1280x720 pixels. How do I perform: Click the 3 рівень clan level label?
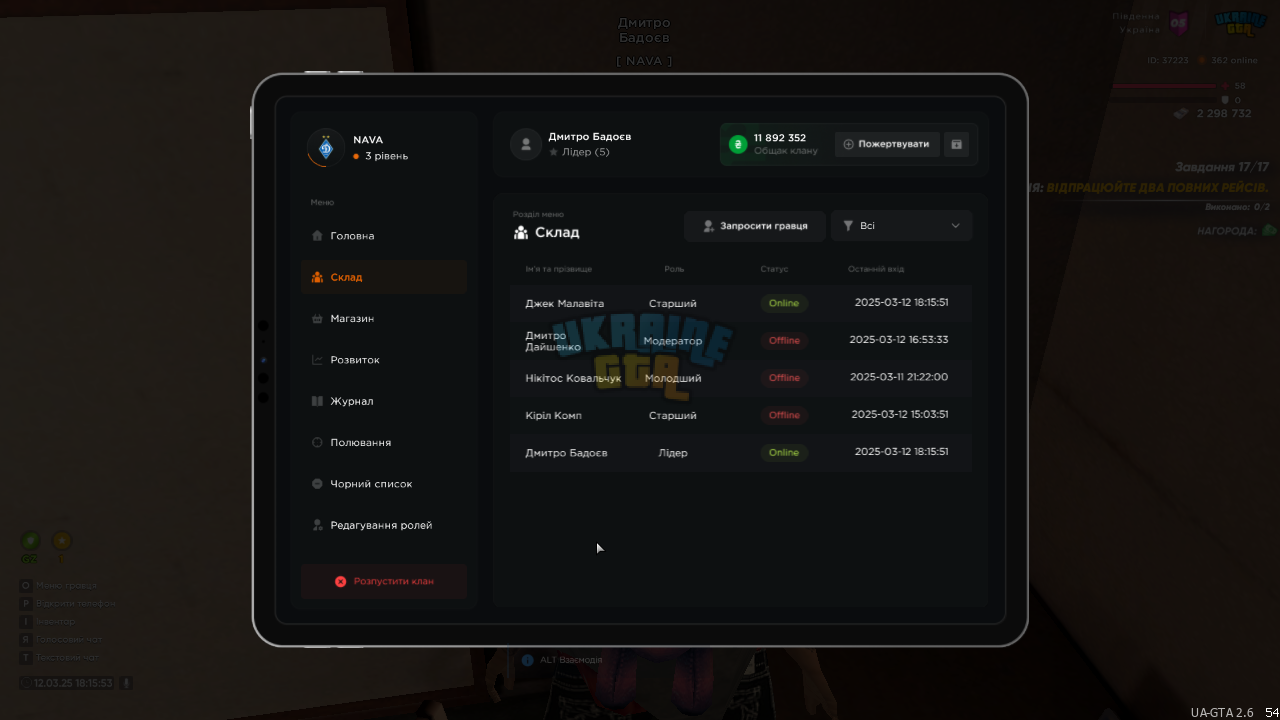[x=386, y=156]
